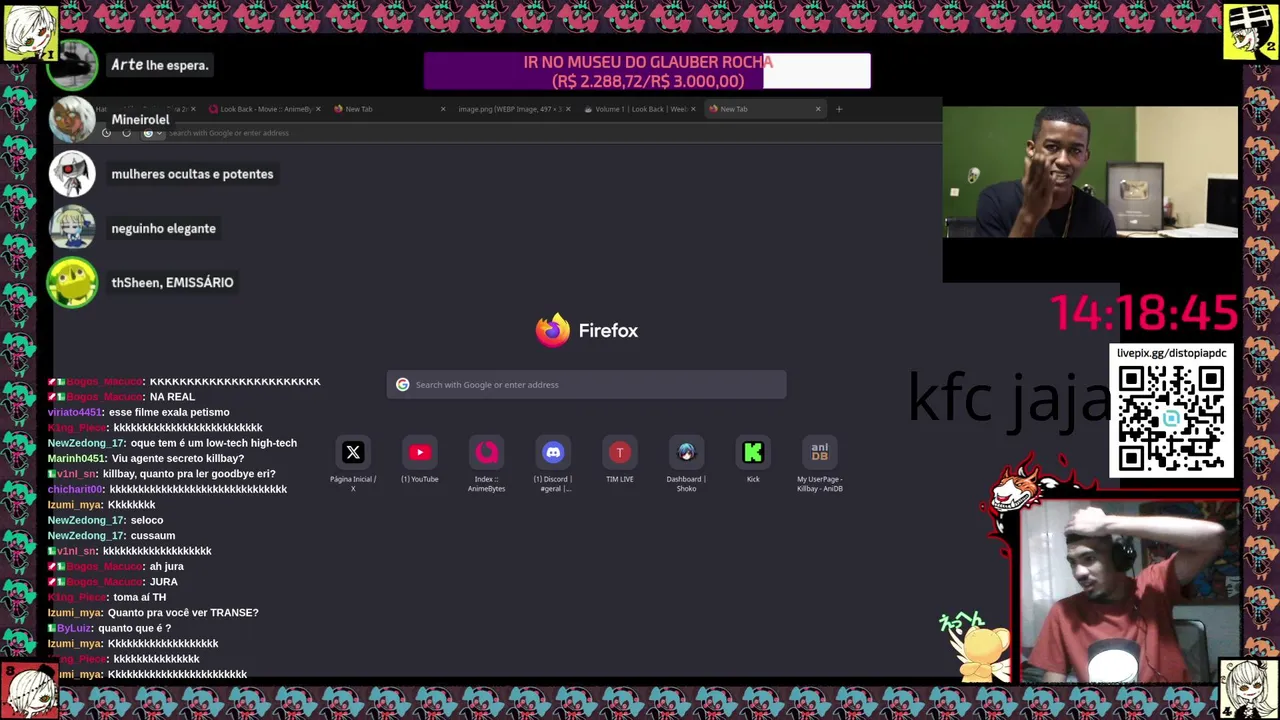Viewport: 1280px width, 720px height.
Task: Open the YouTube shortcut tile
Action: pyautogui.click(x=420, y=453)
